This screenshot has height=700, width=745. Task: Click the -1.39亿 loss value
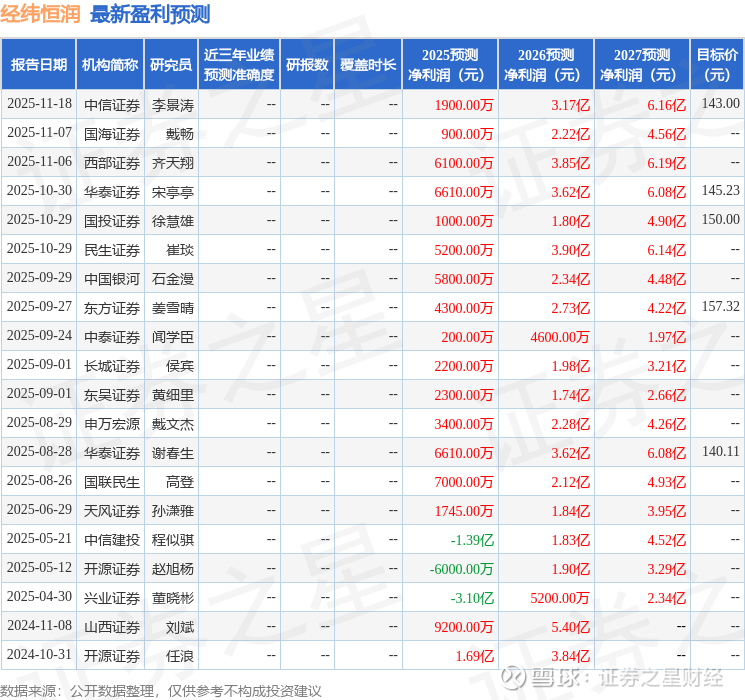click(472, 540)
